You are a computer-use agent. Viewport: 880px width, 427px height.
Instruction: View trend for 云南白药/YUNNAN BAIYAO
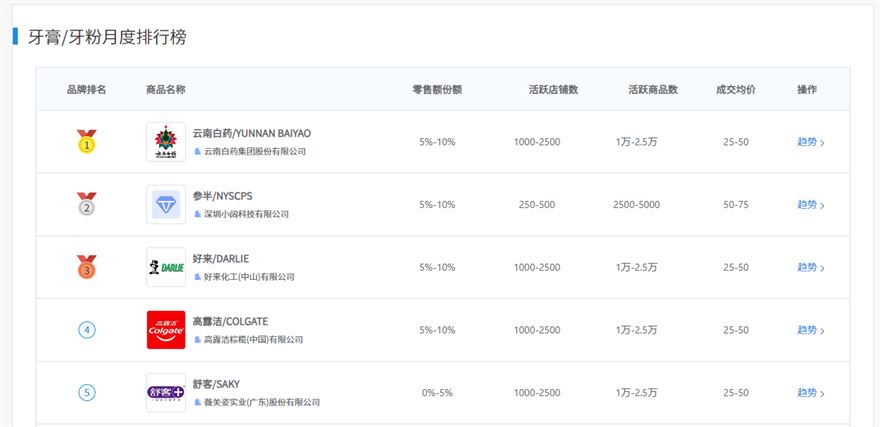pyautogui.click(x=807, y=142)
